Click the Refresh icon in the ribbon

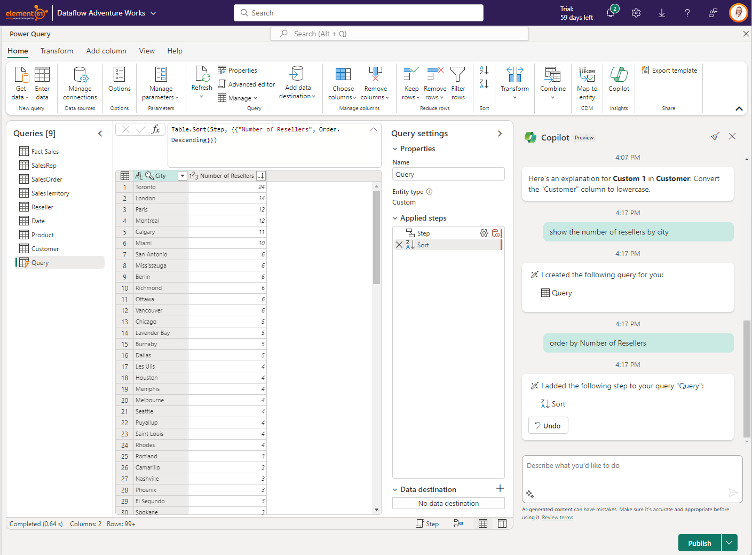(201, 76)
